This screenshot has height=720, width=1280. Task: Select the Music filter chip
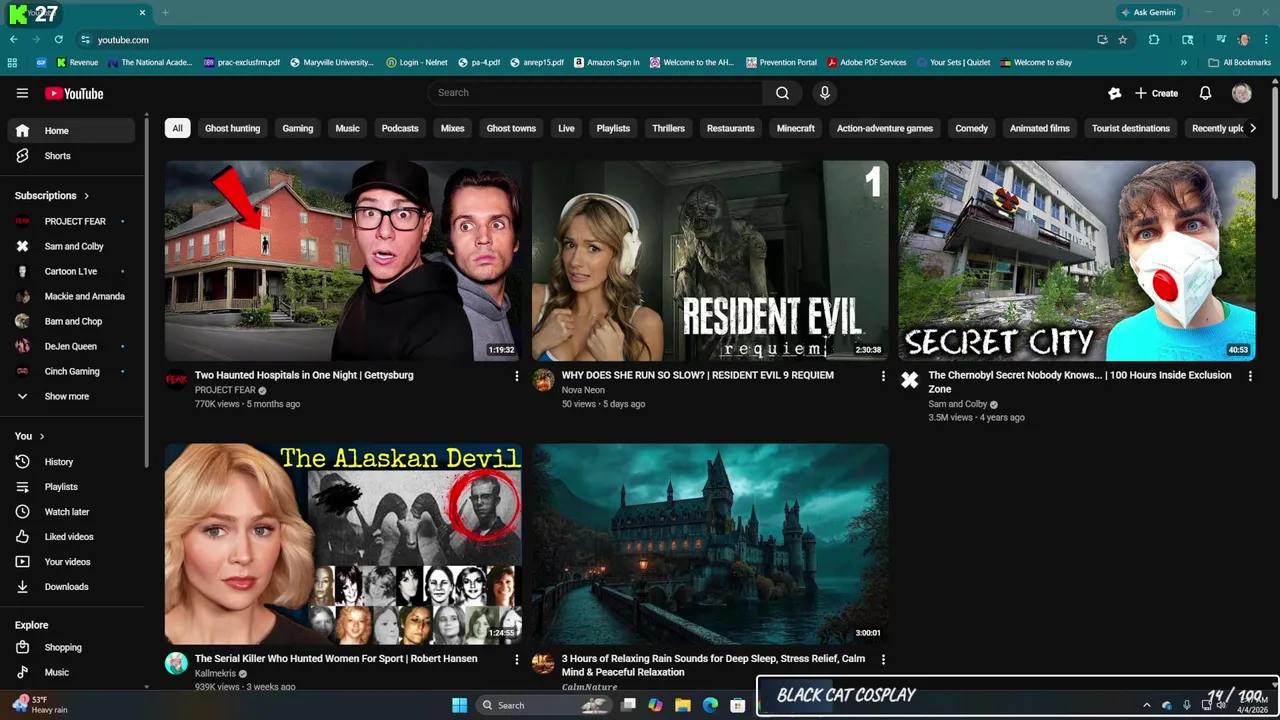(x=347, y=128)
